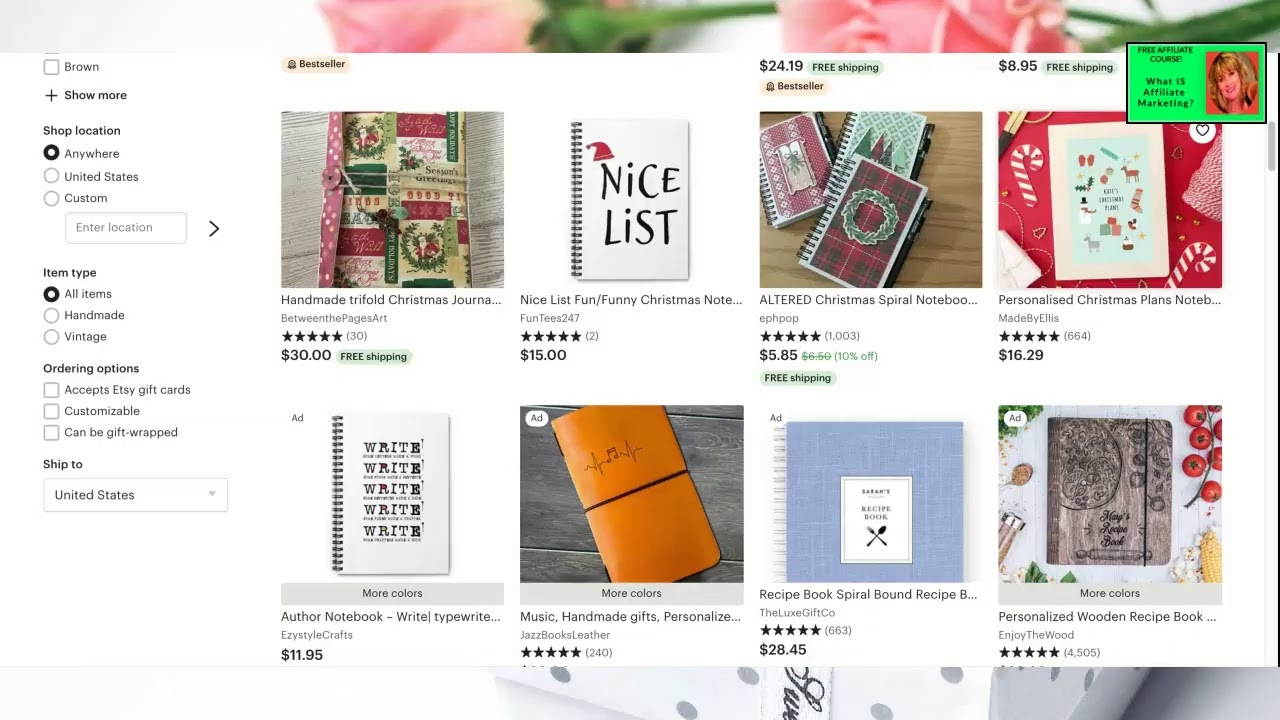Choose Handmade item type

51,315
